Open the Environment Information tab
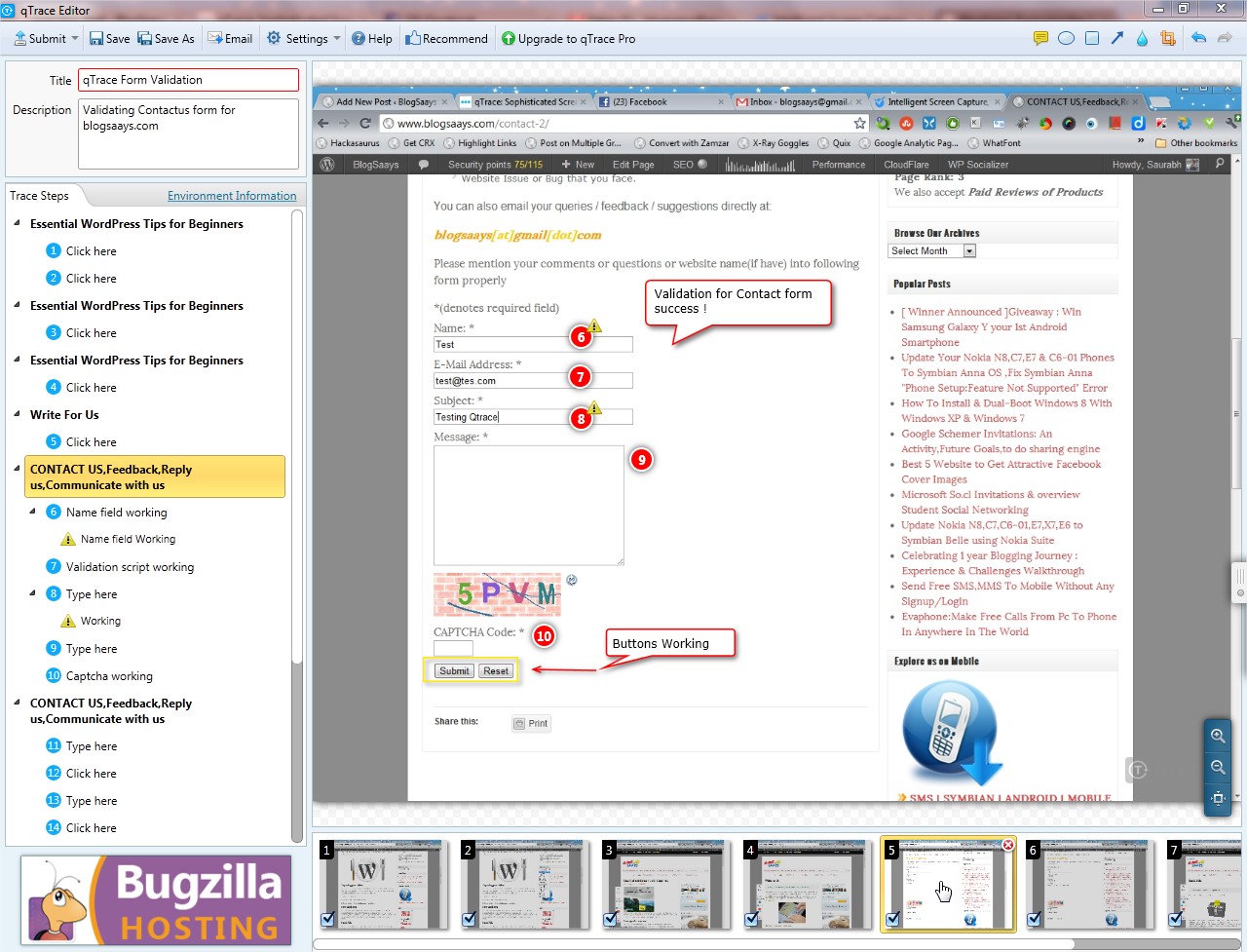This screenshot has height=952, width=1247. point(232,196)
